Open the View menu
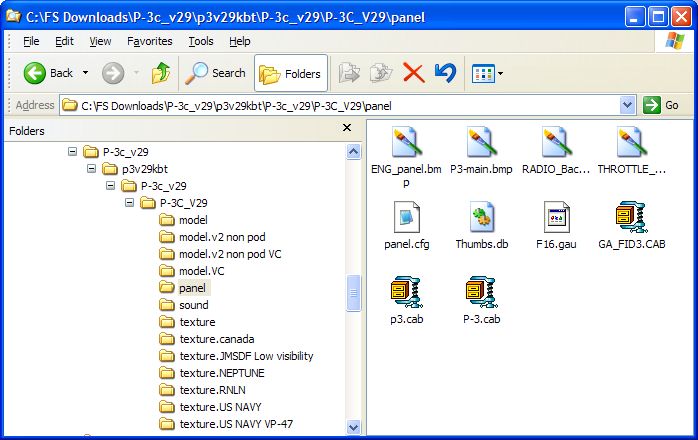Image resolution: width=698 pixels, height=440 pixels. point(100,41)
